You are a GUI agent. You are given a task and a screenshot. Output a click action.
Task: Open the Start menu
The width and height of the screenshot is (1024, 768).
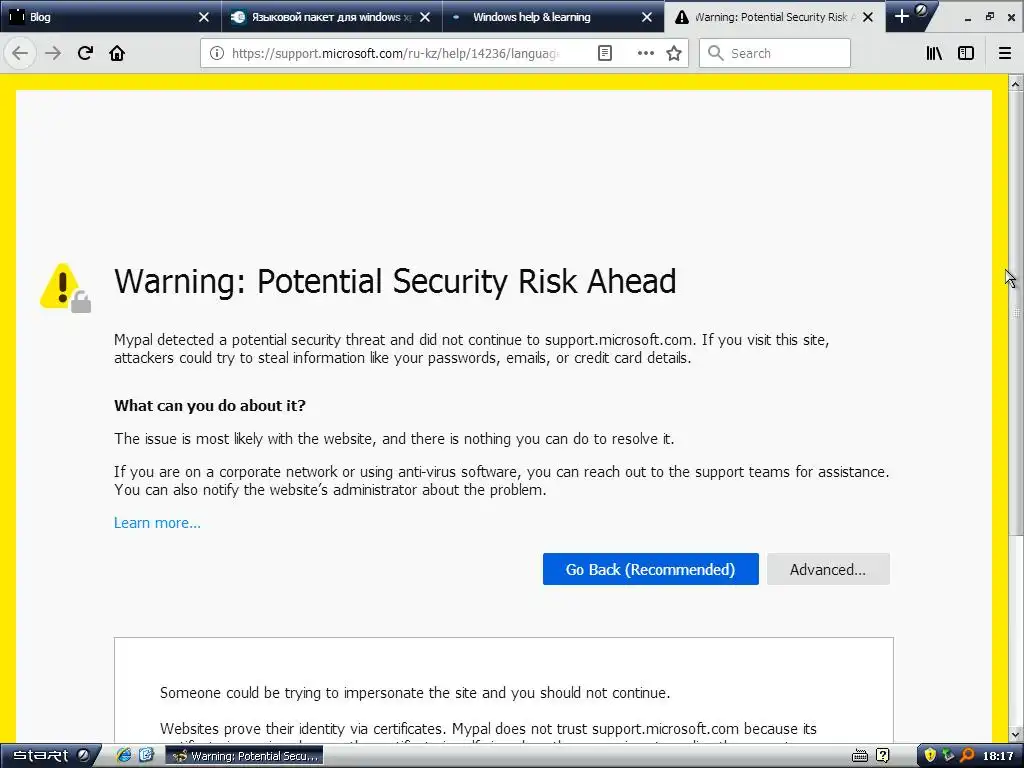49,756
